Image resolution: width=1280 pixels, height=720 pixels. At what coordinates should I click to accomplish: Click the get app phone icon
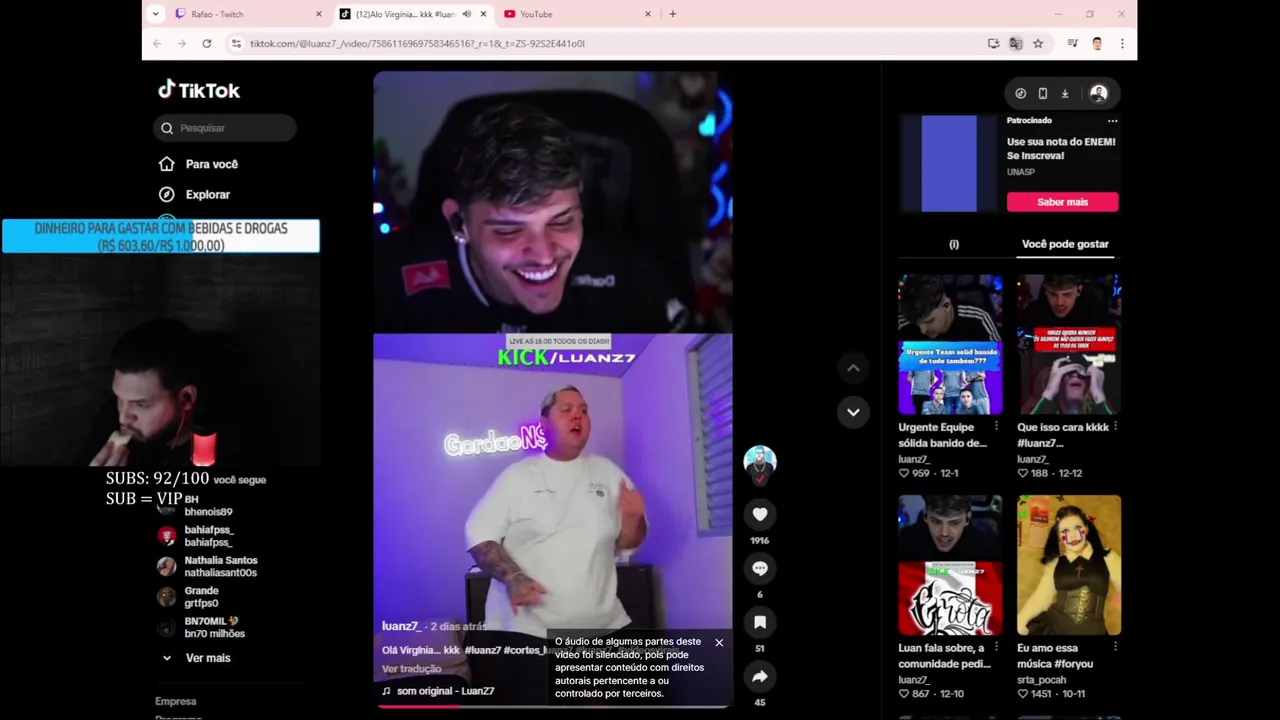1042,93
